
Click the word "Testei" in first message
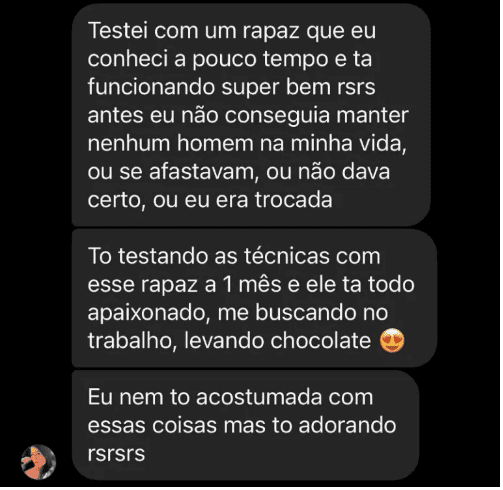118,31
